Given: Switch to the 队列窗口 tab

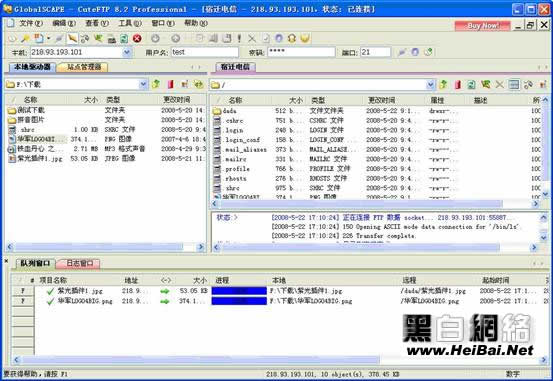Looking at the screenshot, I should [35, 263].
